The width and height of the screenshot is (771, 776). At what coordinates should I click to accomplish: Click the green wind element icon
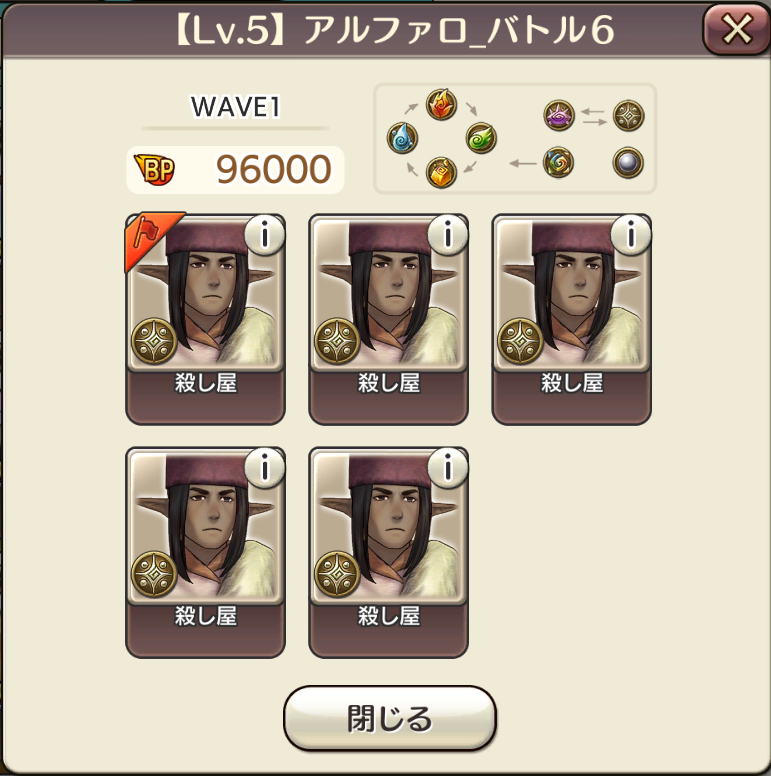(481, 138)
